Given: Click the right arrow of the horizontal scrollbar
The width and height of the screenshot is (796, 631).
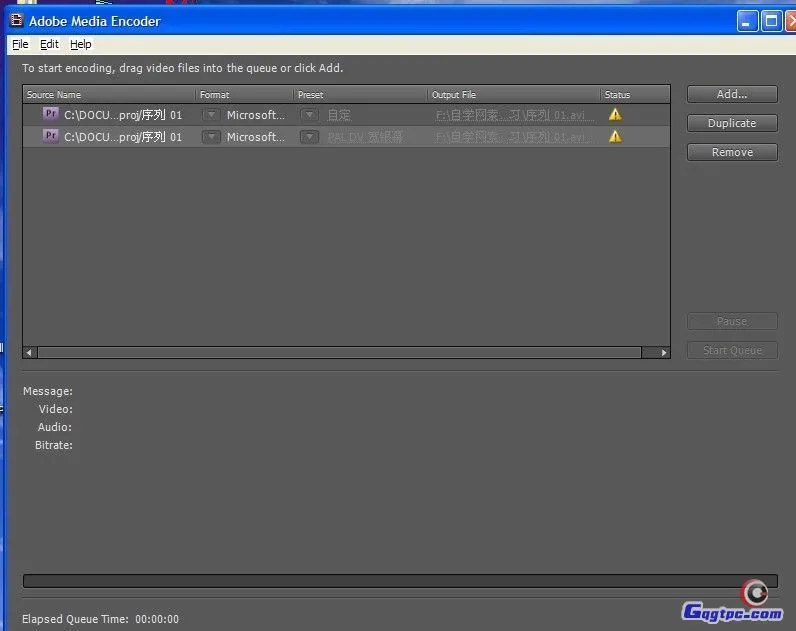Looking at the screenshot, I should [x=663, y=352].
